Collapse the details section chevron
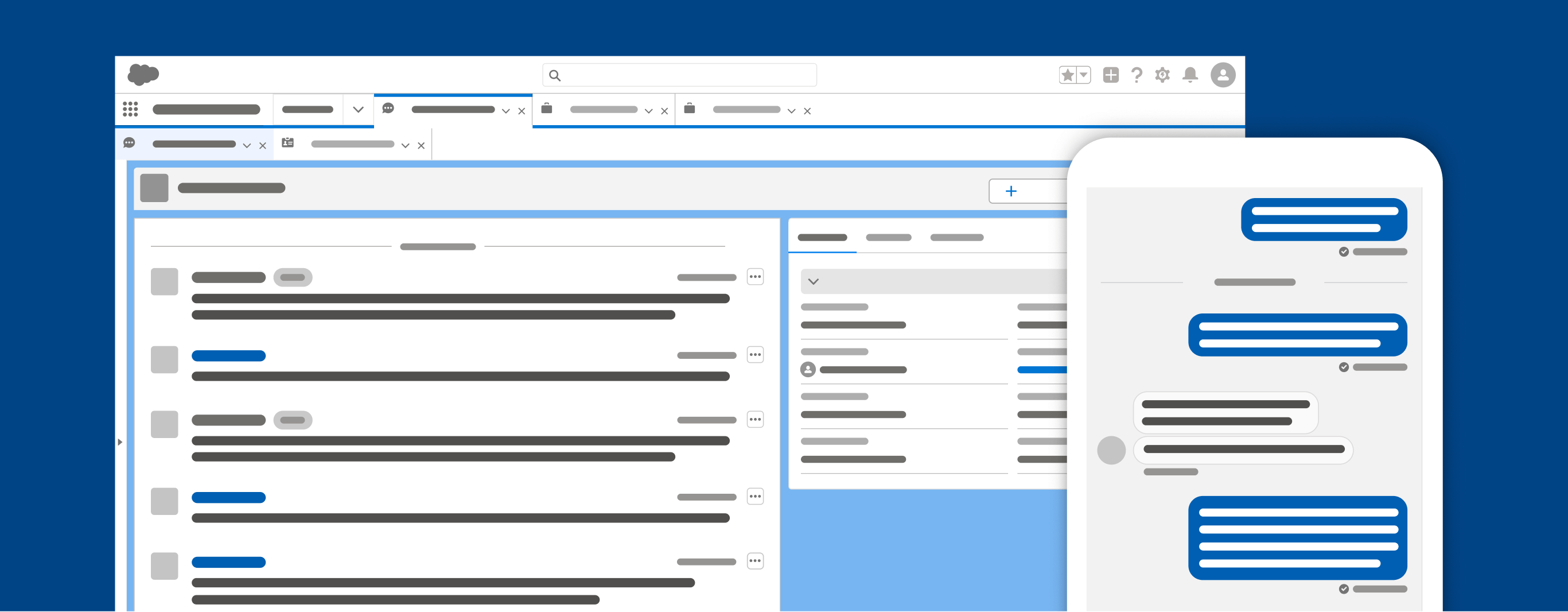 tap(813, 281)
